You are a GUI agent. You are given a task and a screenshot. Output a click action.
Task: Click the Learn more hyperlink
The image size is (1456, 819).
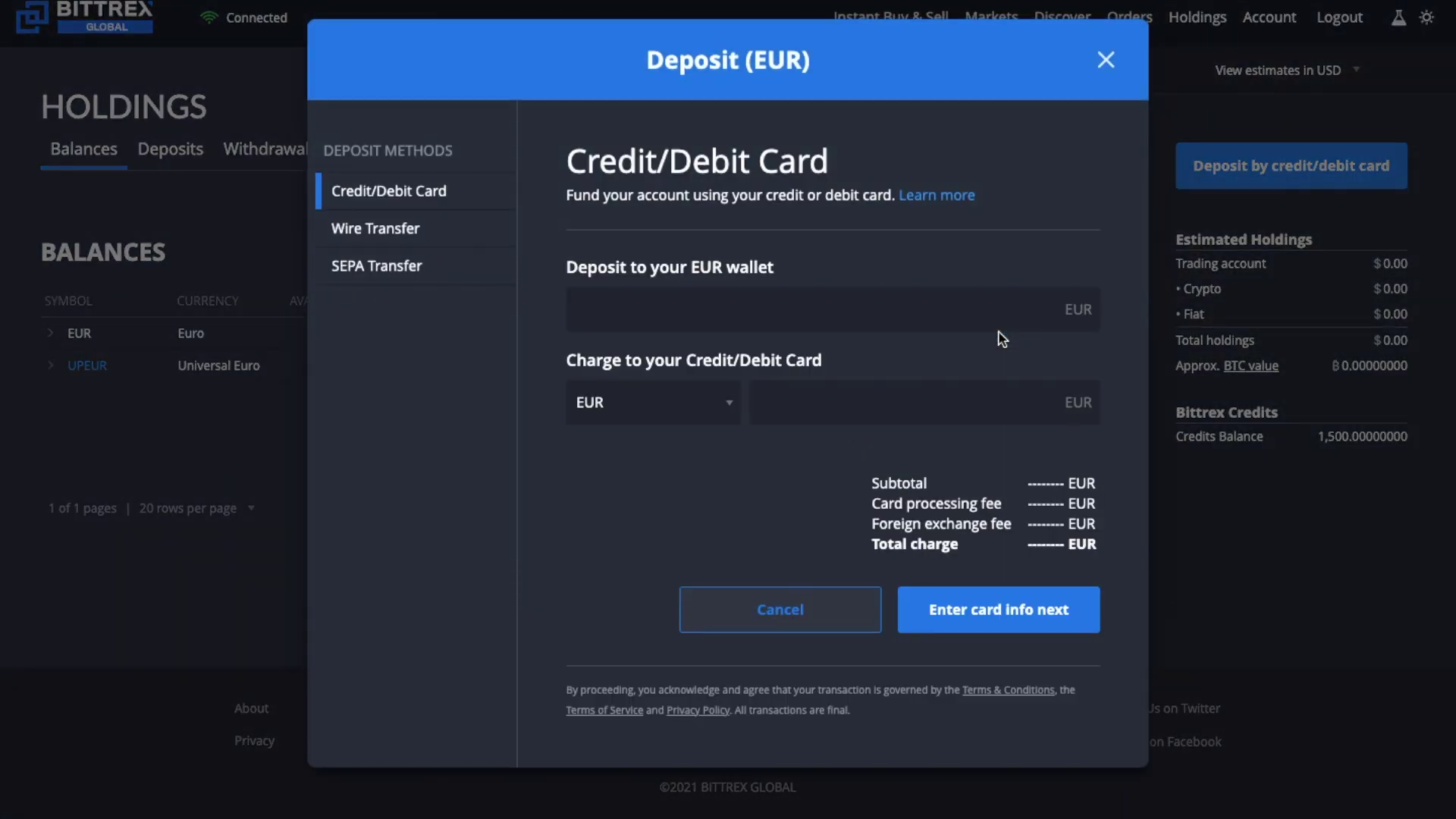tap(937, 196)
